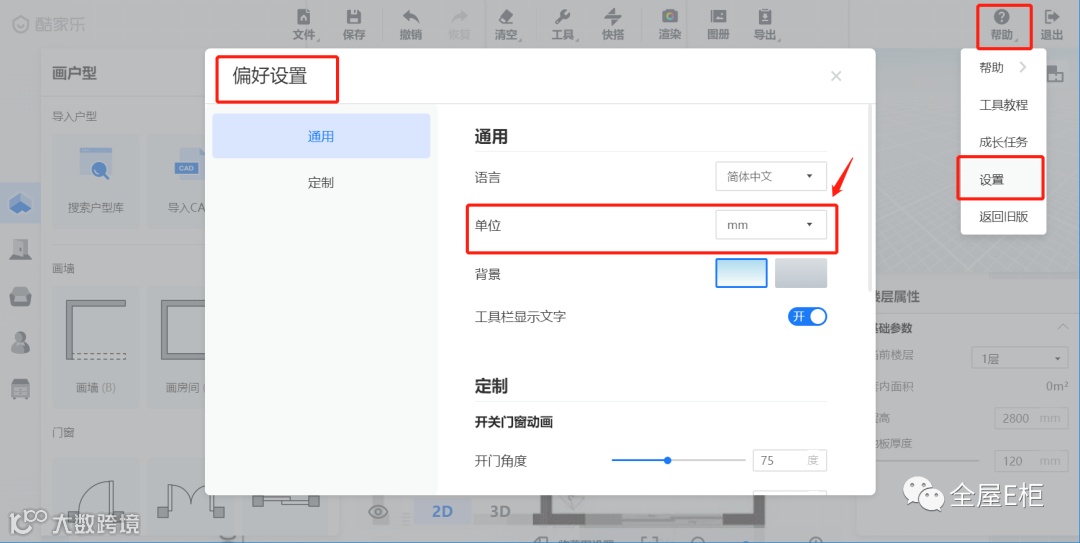Open the 单位 mm dropdown
Screen dimensions: 1080x543
[x=771, y=225]
